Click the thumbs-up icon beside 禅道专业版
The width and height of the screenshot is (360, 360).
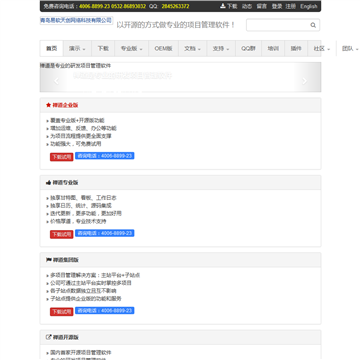[48, 183]
